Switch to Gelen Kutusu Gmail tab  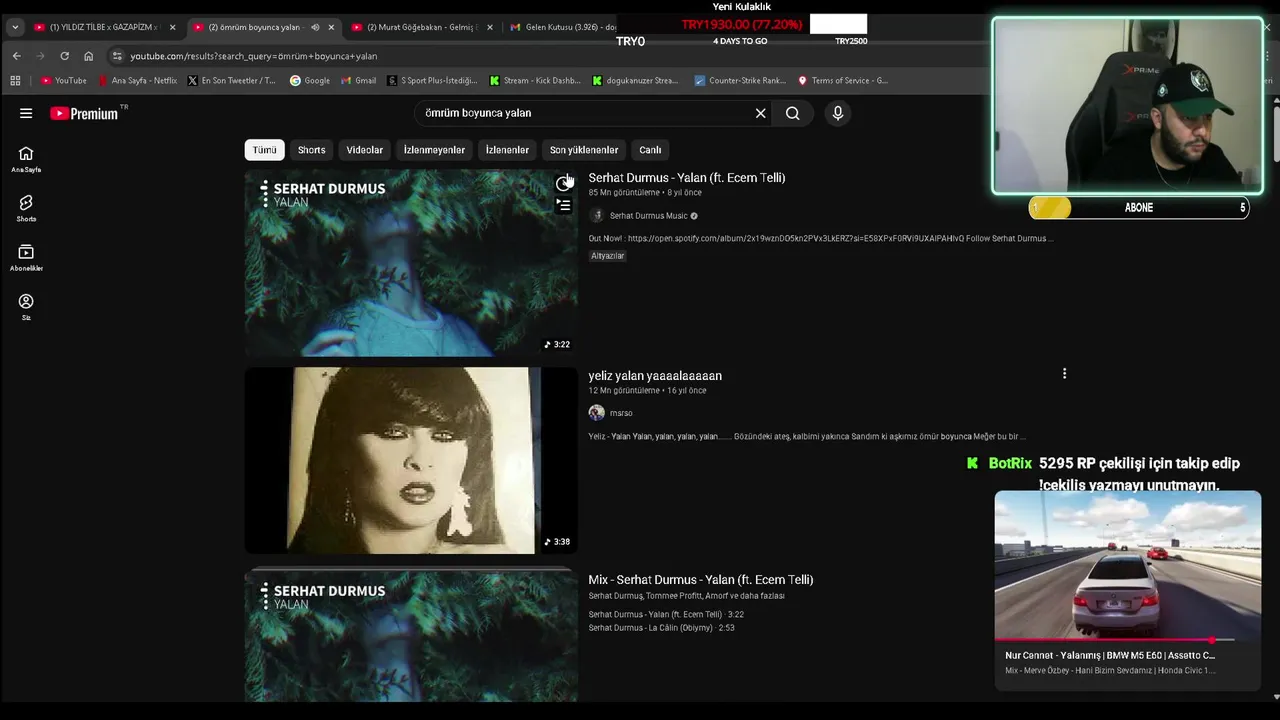pyautogui.click(x=562, y=27)
